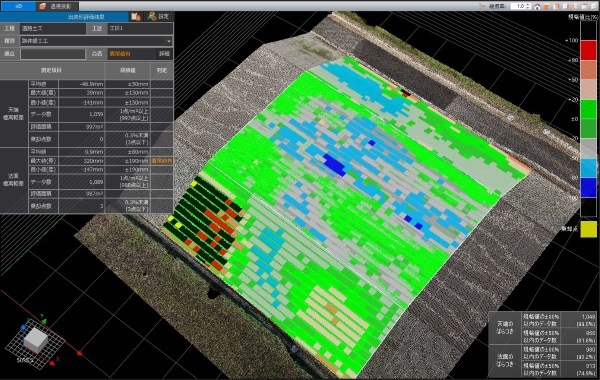Image resolution: width=600 pixels, height=380 pixels.
Task: Expand the 種別 dropdown arrow
Action: (169, 41)
